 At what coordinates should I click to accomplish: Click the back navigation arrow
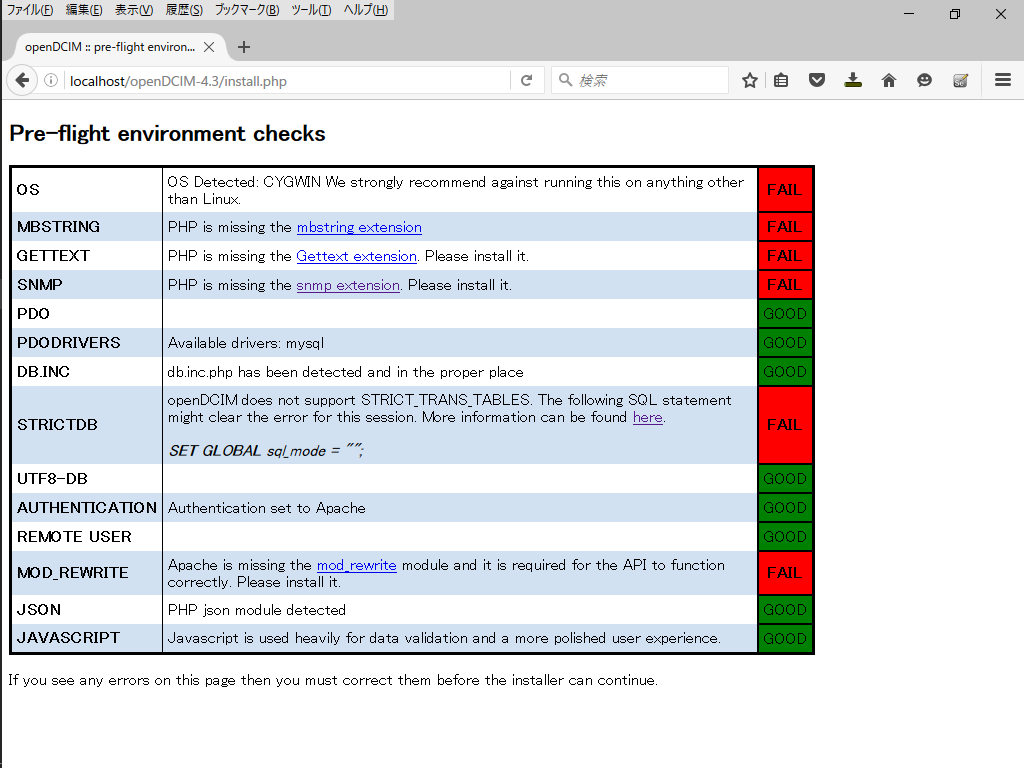(21, 80)
